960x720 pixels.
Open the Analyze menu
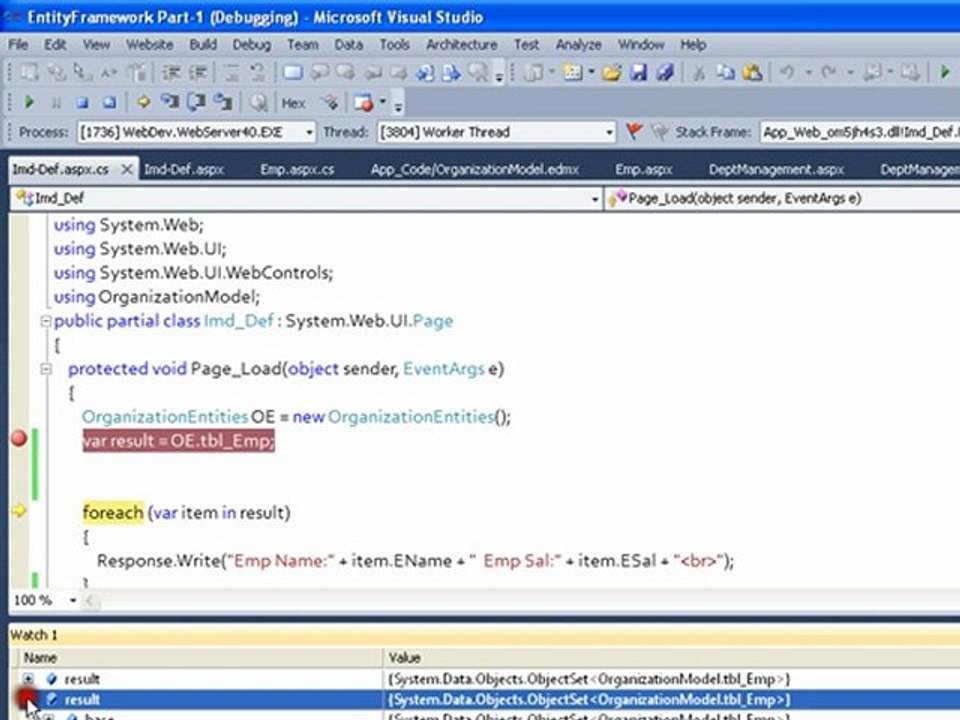[x=579, y=45]
